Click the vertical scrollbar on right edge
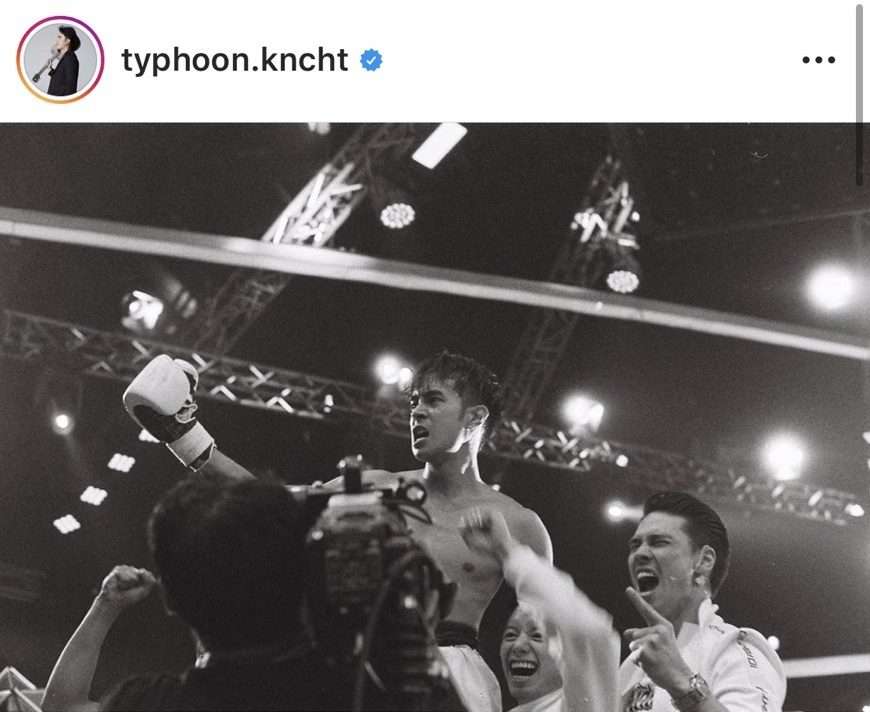The image size is (870, 712). click(859, 94)
